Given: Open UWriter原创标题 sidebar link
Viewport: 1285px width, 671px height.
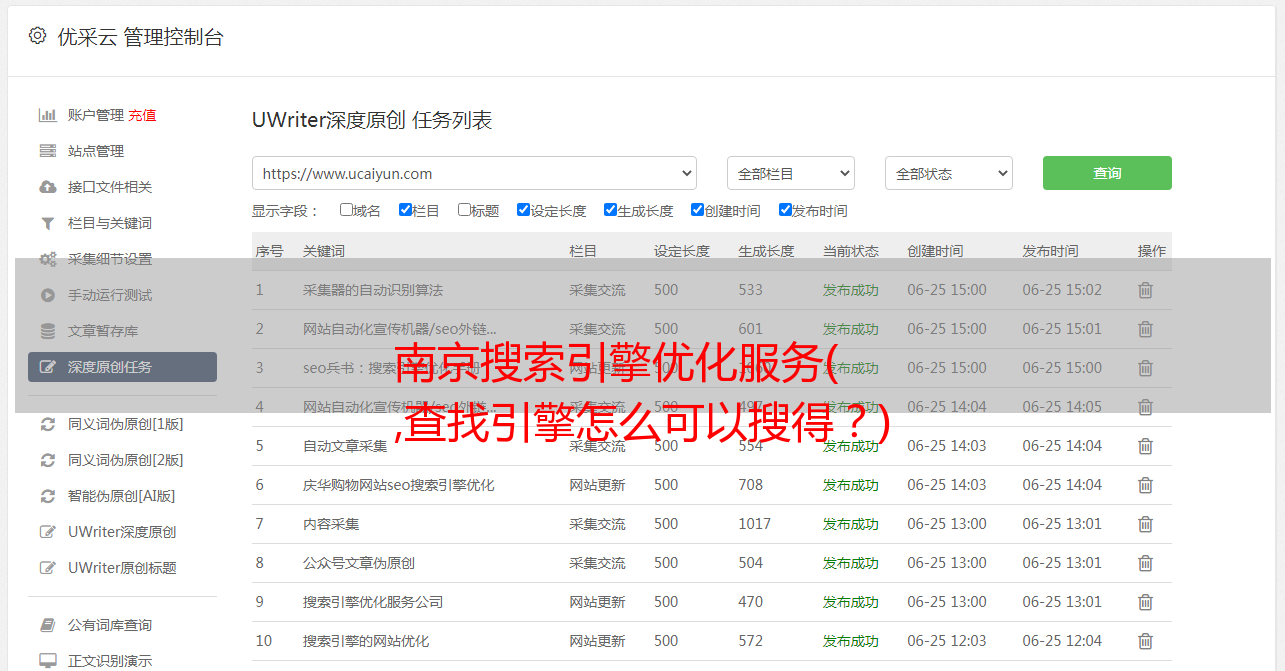Looking at the screenshot, I should point(122,568).
